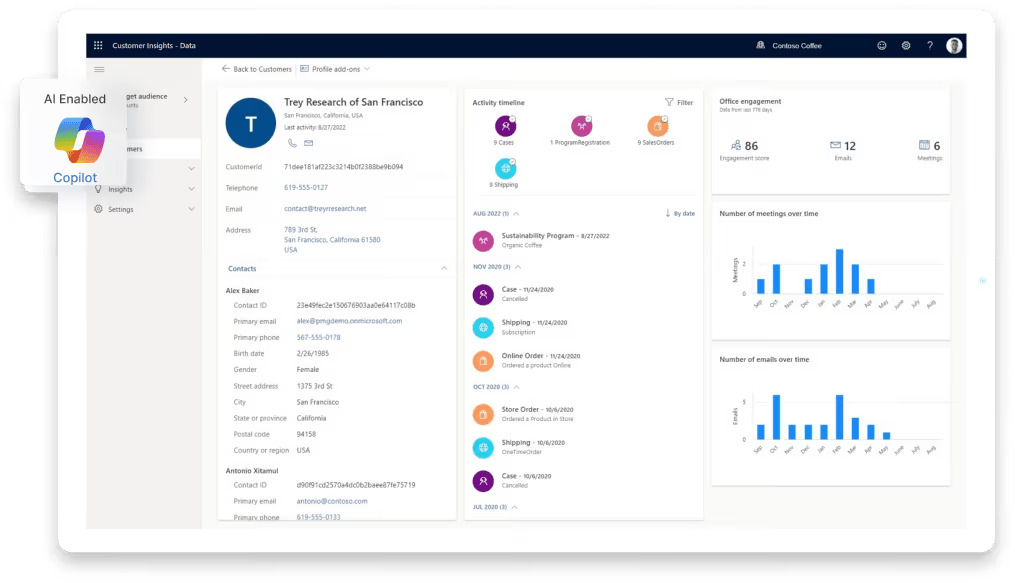Click the Office engagement heading
The image size is (1015, 583).
point(750,102)
